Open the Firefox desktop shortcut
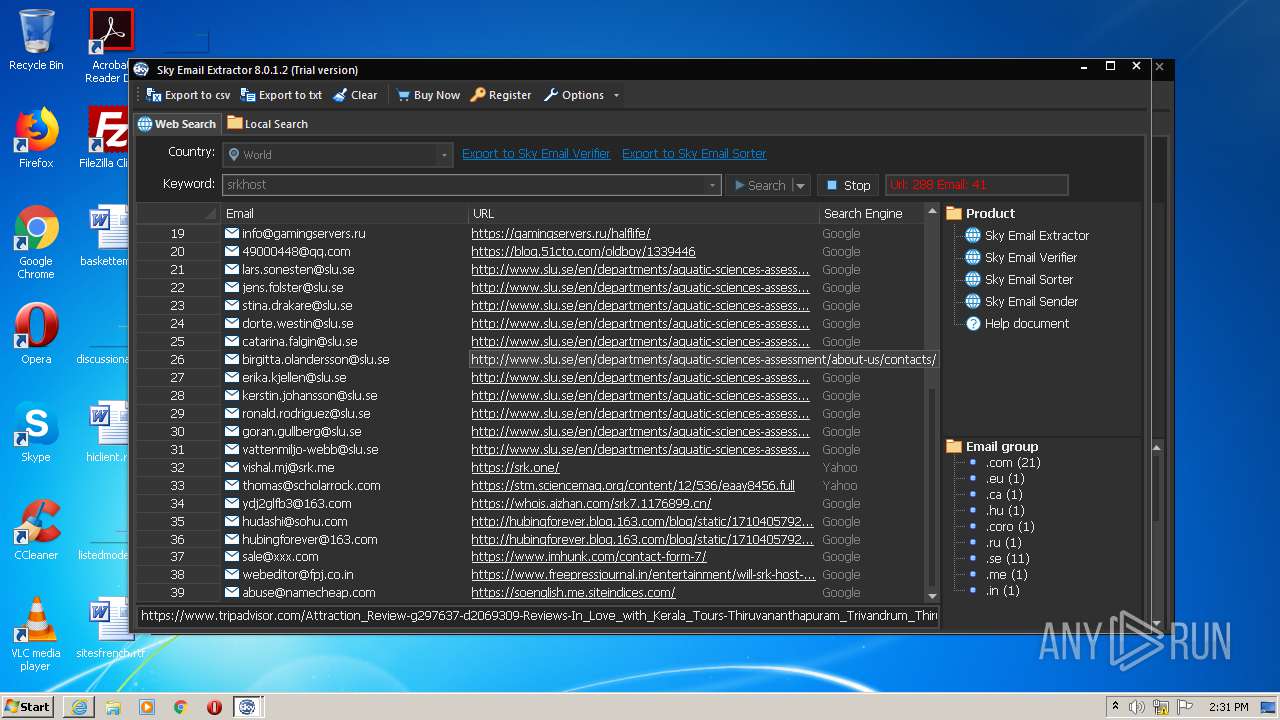Image resolution: width=1280 pixels, height=720 pixels. [x=36, y=138]
